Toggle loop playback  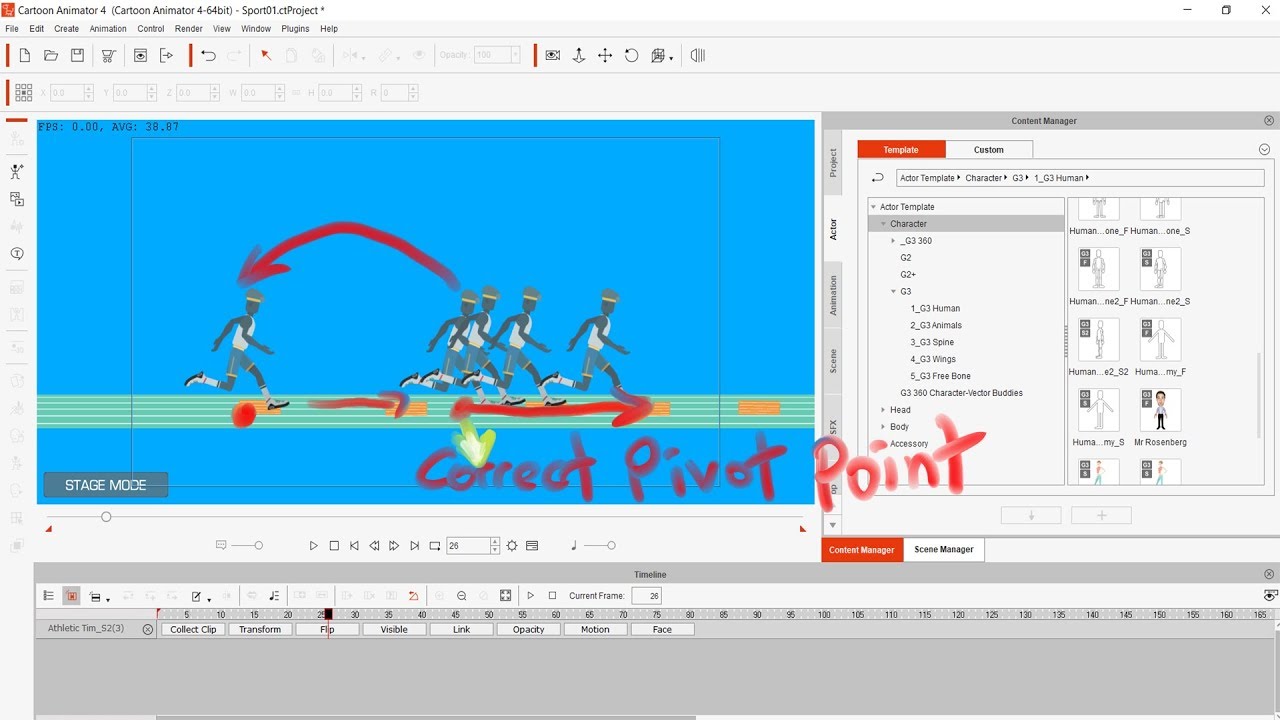(x=435, y=546)
